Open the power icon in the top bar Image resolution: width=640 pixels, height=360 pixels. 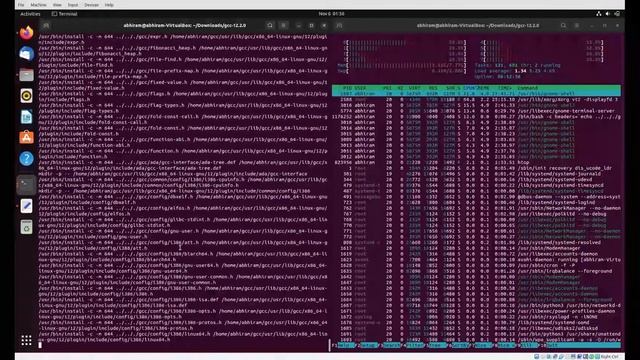[617, 13]
